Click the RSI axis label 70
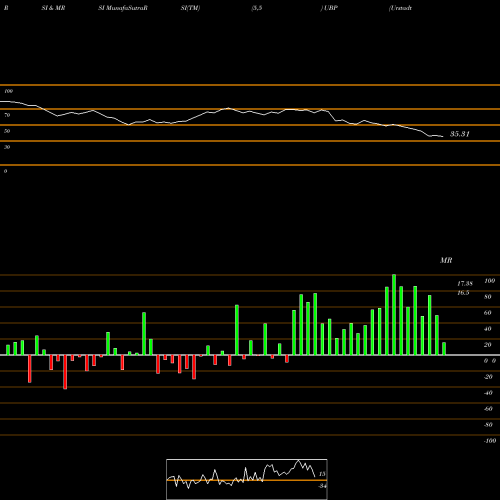 pyautogui.click(x=7, y=115)
